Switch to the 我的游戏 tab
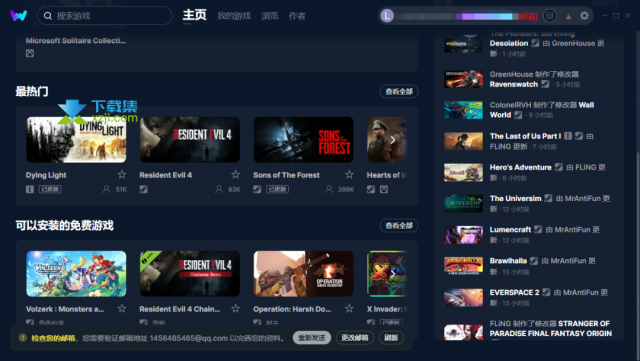Viewport: 640px width, 361px height. coord(234,16)
